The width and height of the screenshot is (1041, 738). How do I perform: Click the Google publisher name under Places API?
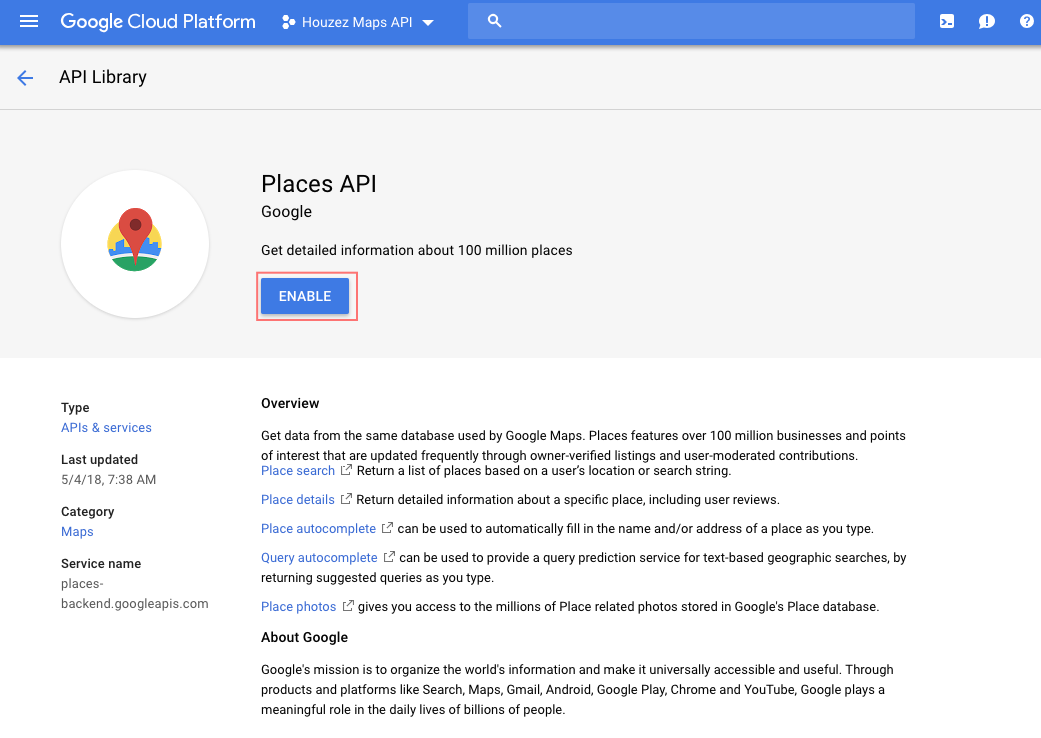point(286,212)
